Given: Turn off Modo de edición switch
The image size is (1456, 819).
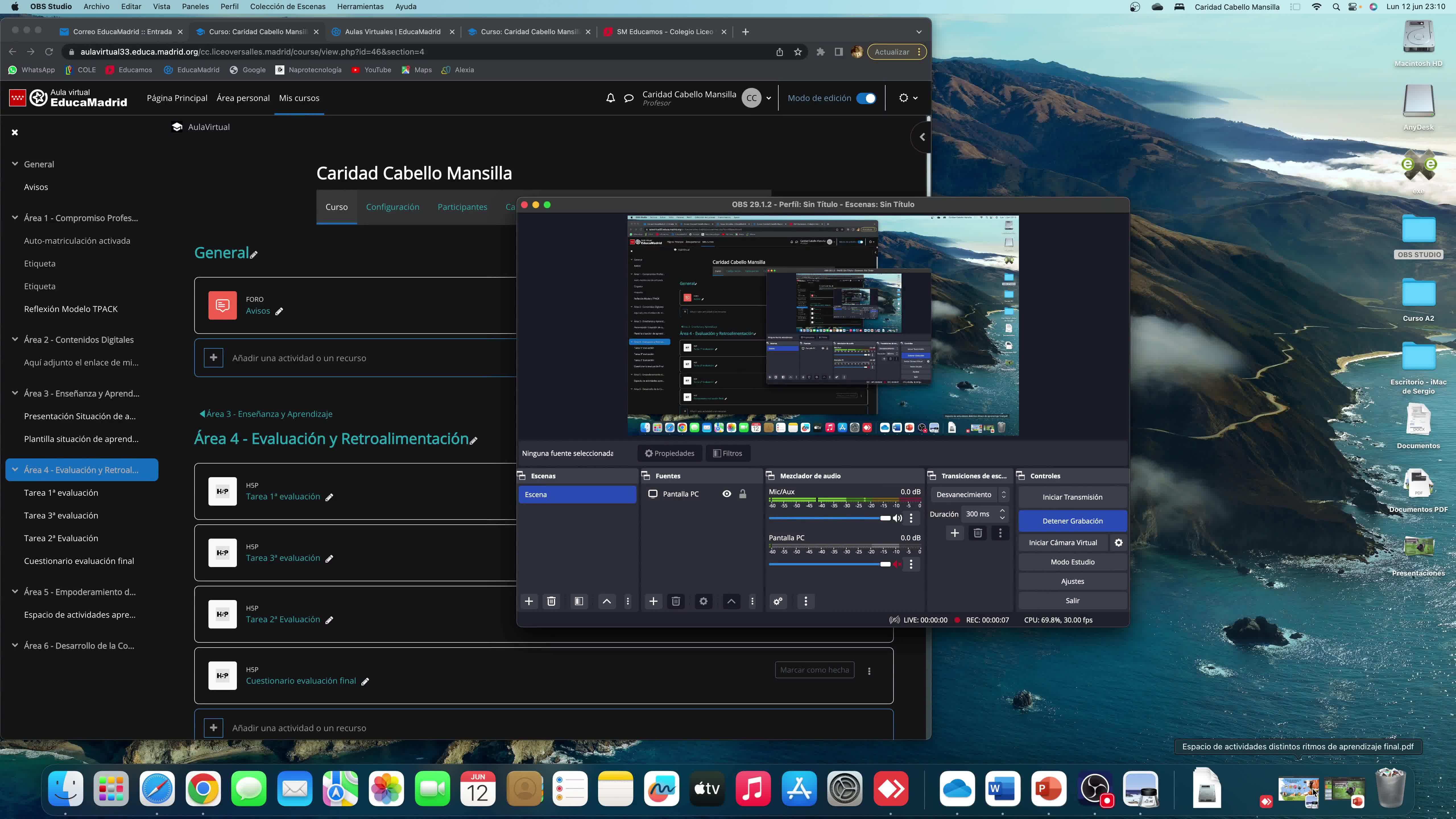Looking at the screenshot, I should [x=866, y=98].
